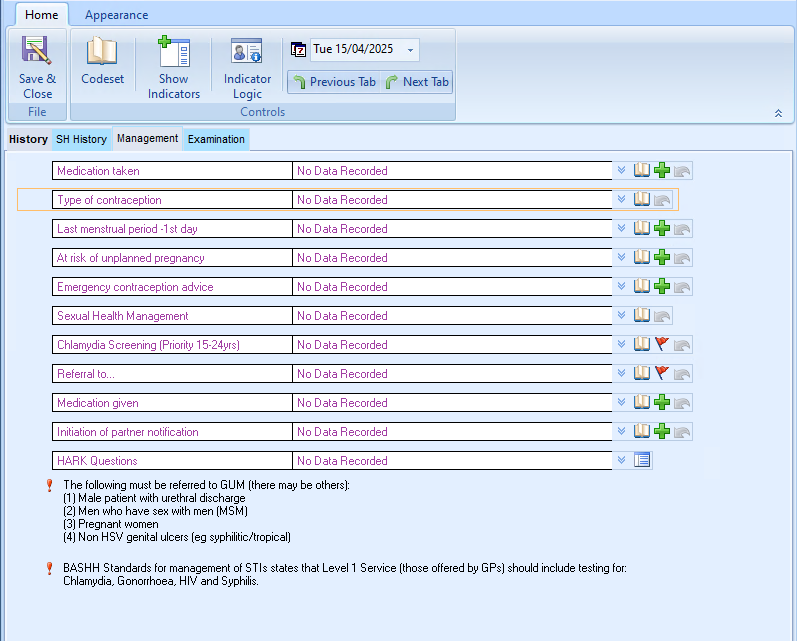
Task: Click At risk of unplanned pregnancy label
Action: coord(131,258)
